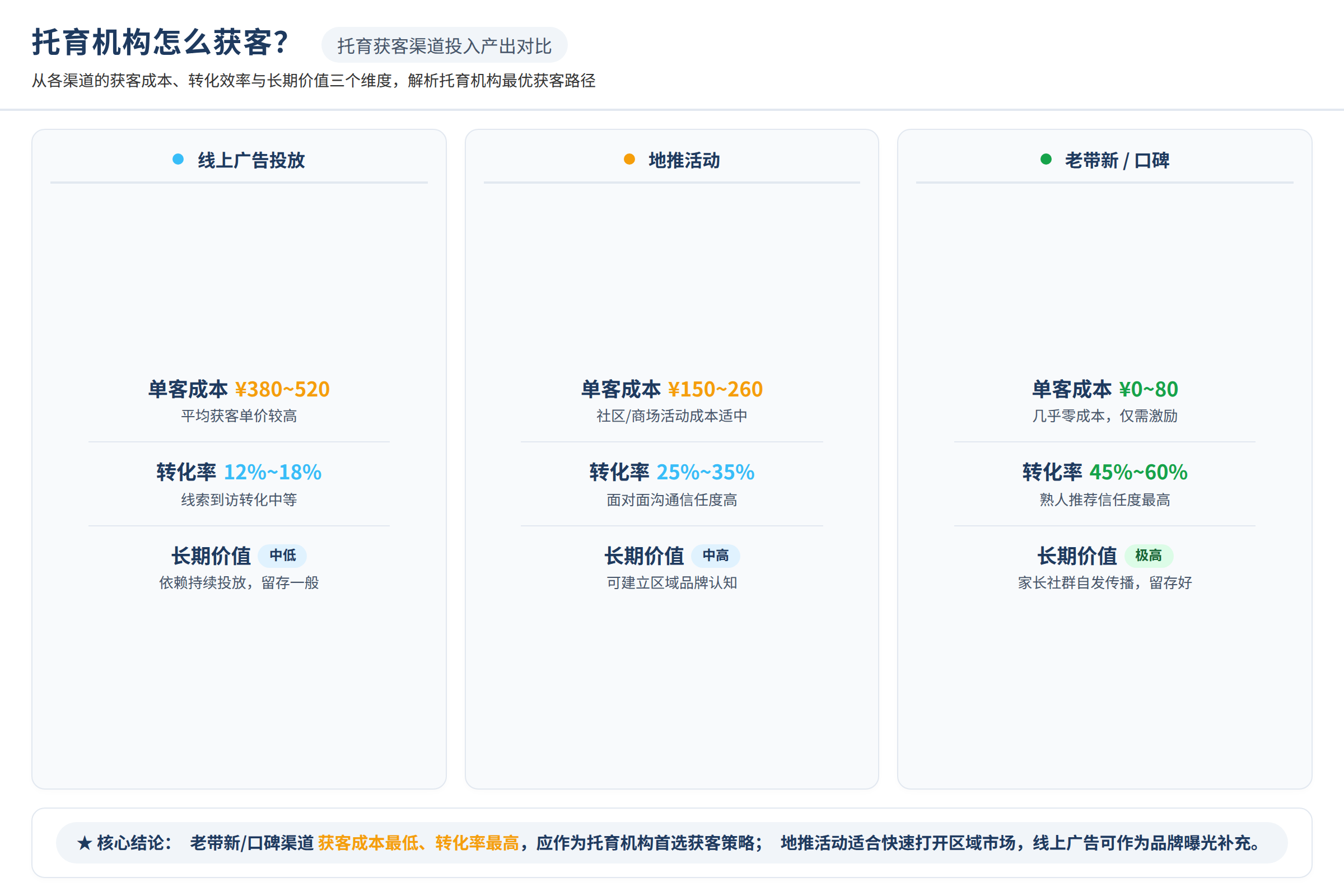Click the main title 托育机构怎么获客?
Screen dimensions: 1344x896
[x=161, y=43]
